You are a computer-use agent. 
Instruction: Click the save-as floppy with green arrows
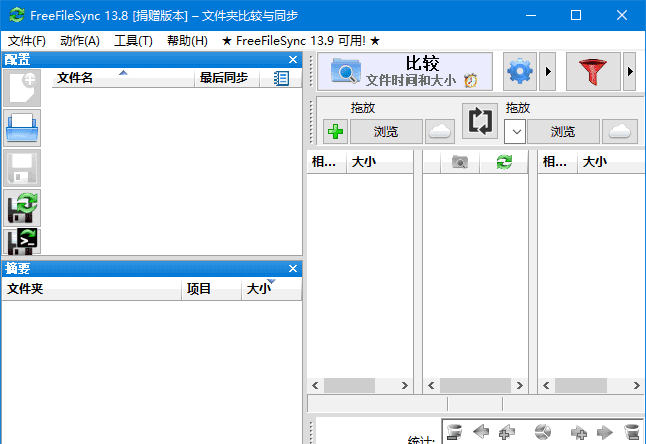point(22,208)
